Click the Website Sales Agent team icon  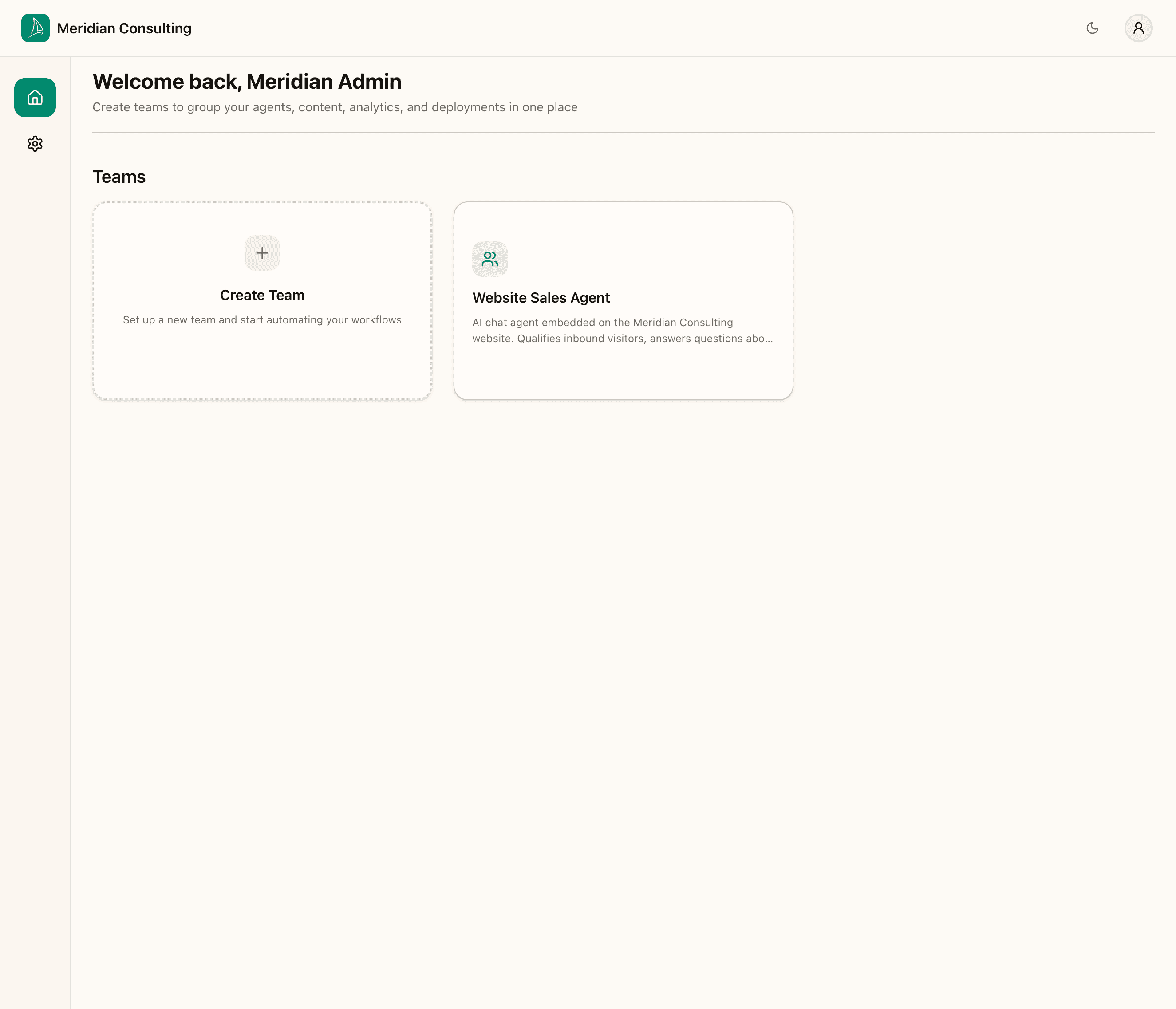(x=490, y=259)
